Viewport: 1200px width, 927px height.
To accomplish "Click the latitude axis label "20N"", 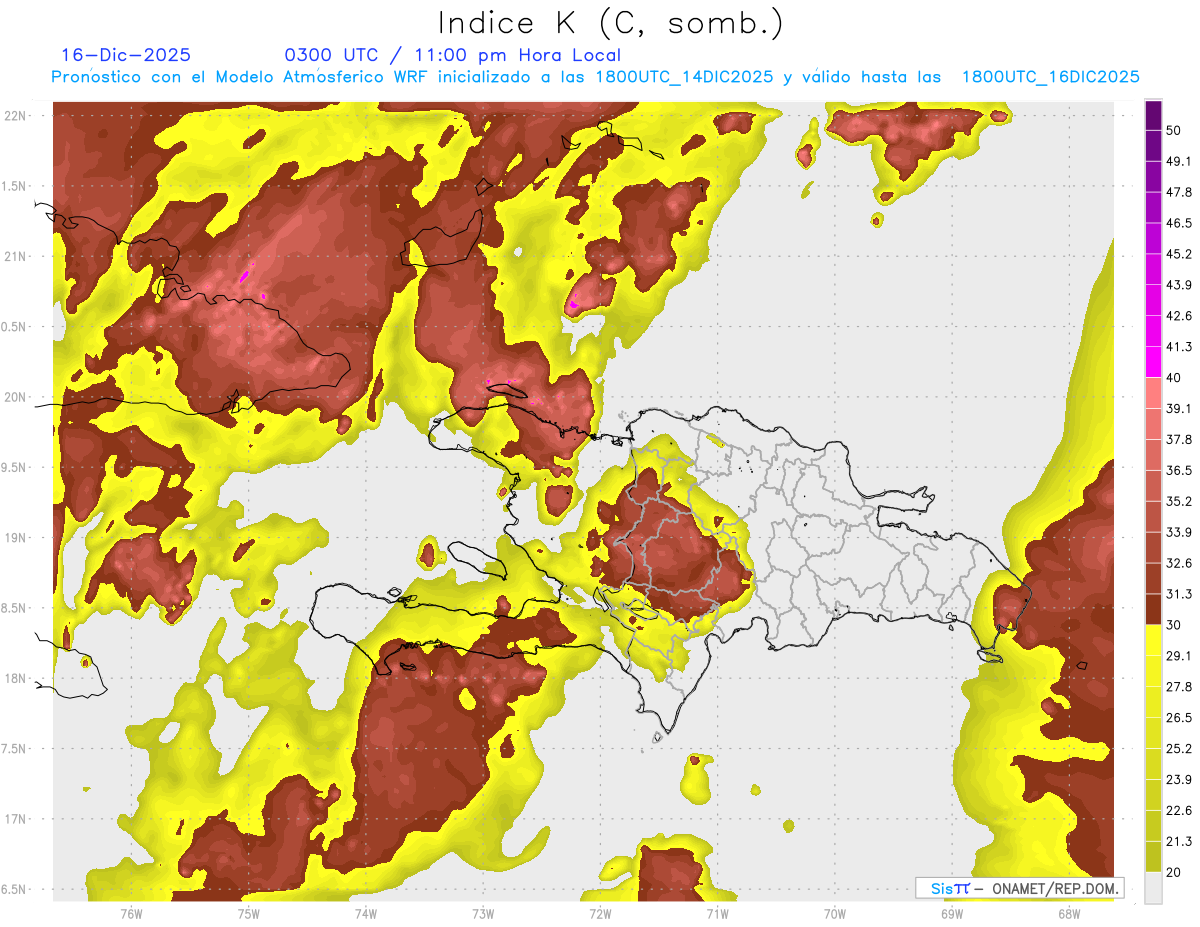I will click(17, 397).
